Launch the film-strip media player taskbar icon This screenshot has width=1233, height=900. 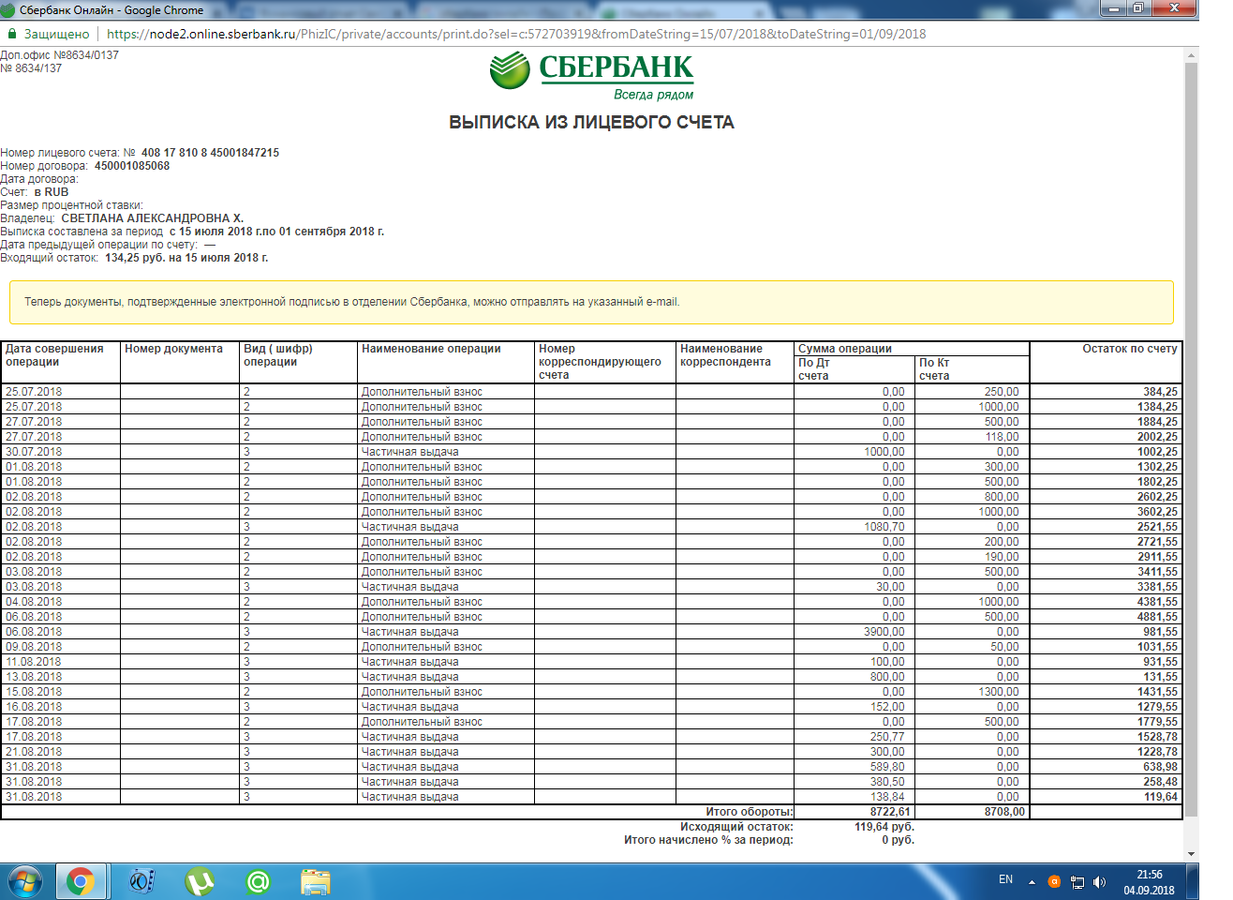(x=141, y=881)
